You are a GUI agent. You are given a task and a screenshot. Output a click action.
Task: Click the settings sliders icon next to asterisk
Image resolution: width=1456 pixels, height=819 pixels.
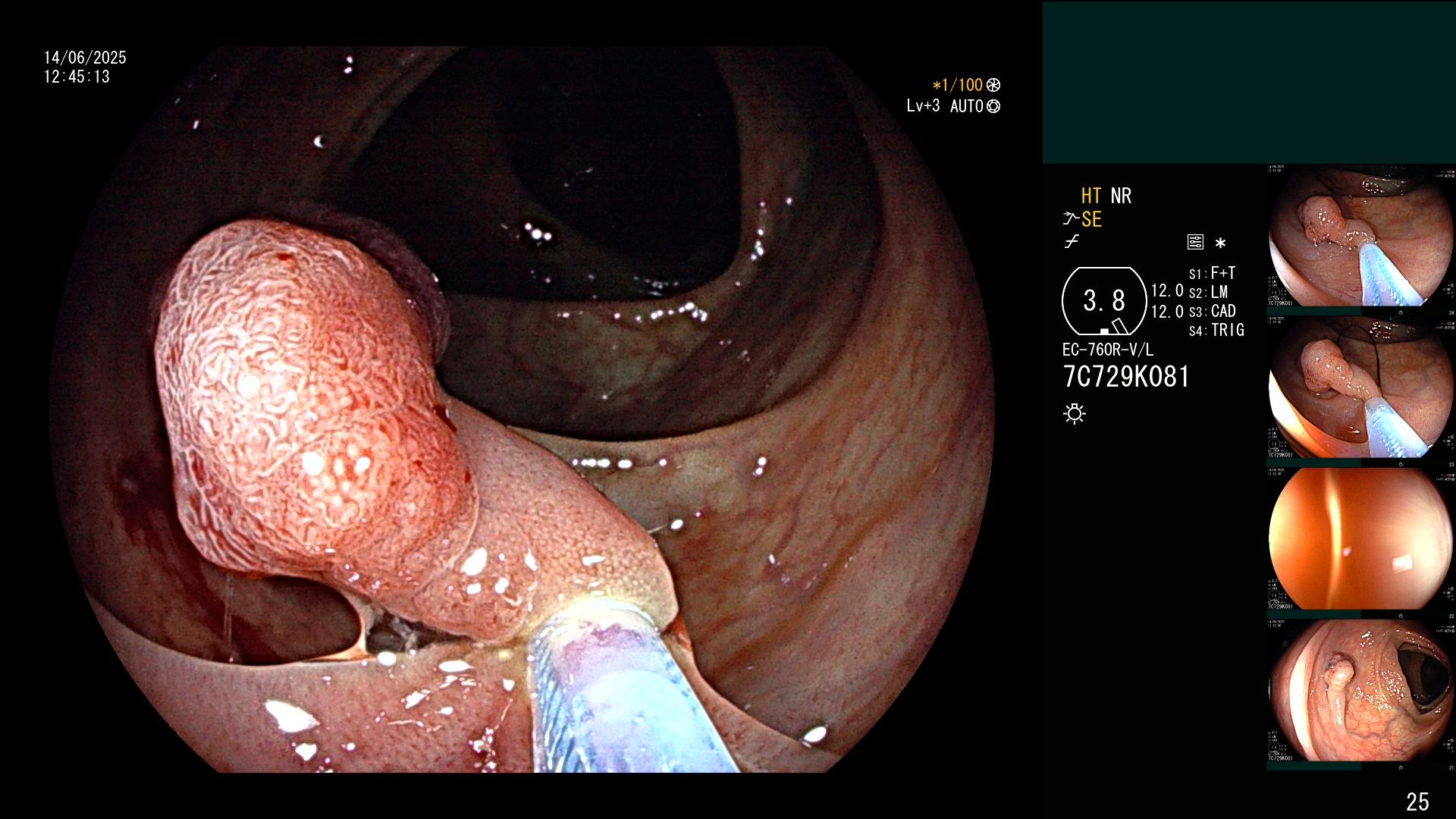click(x=1195, y=243)
